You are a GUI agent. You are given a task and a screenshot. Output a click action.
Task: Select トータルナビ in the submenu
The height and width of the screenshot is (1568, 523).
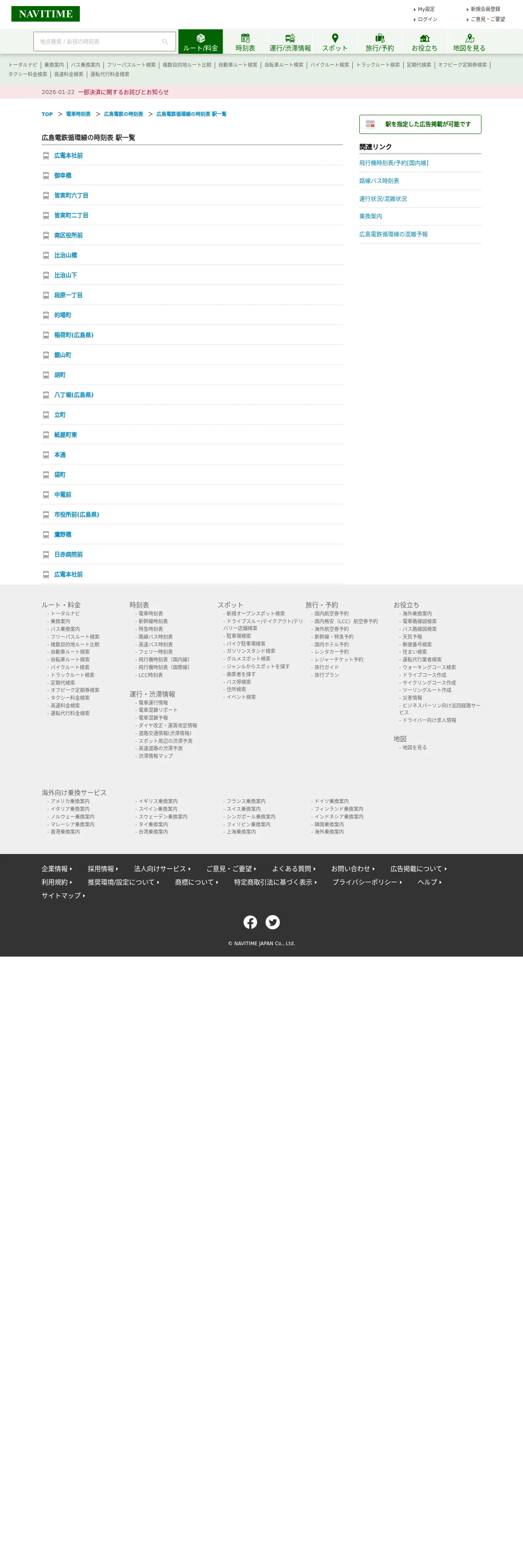[22, 65]
